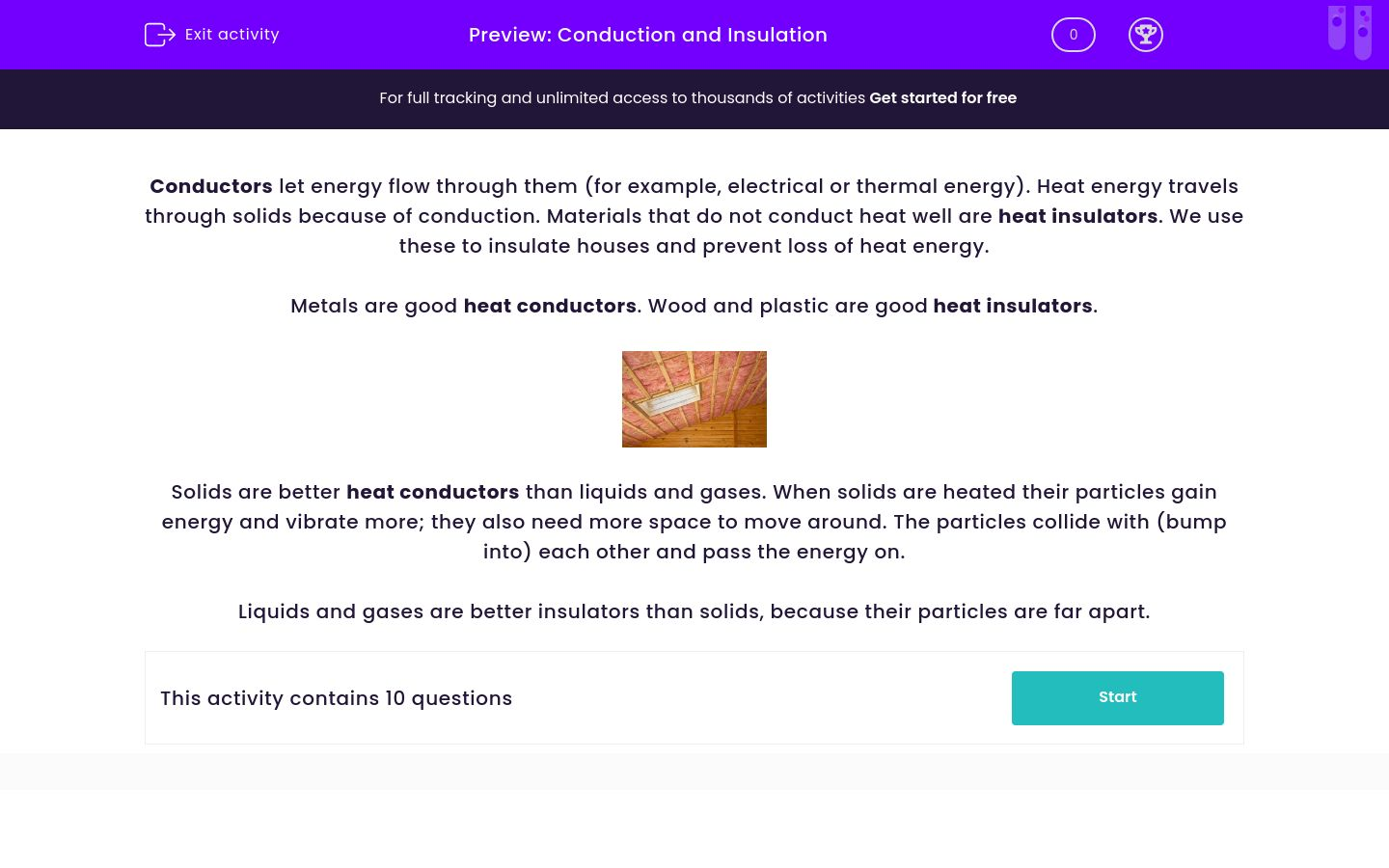Click the text 'This activity contains 10 questions'
Screen dimensions: 1389x868
(336, 698)
